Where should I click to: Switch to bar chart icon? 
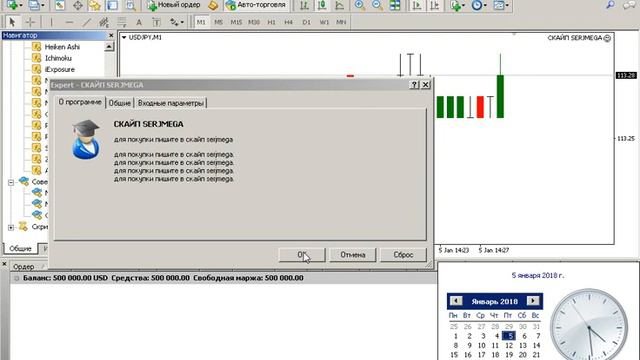pyautogui.click(x=304, y=5)
